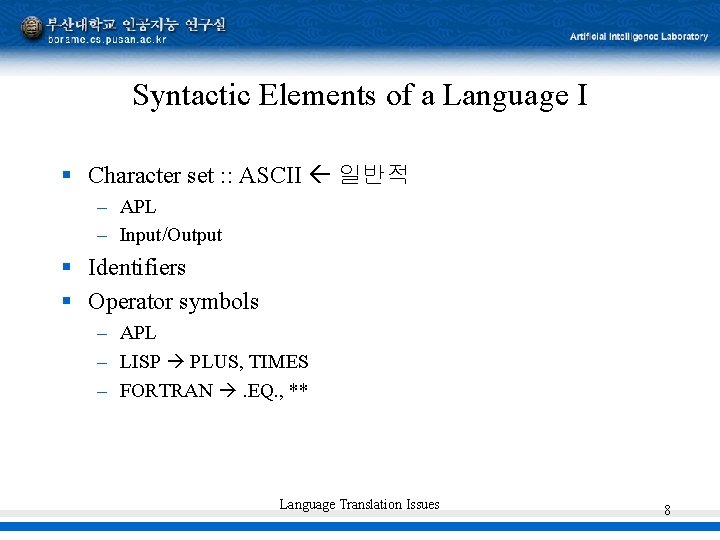Click the Language Translation Issues footer
This screenshot has height=540, width=720.
pos(360,504)
